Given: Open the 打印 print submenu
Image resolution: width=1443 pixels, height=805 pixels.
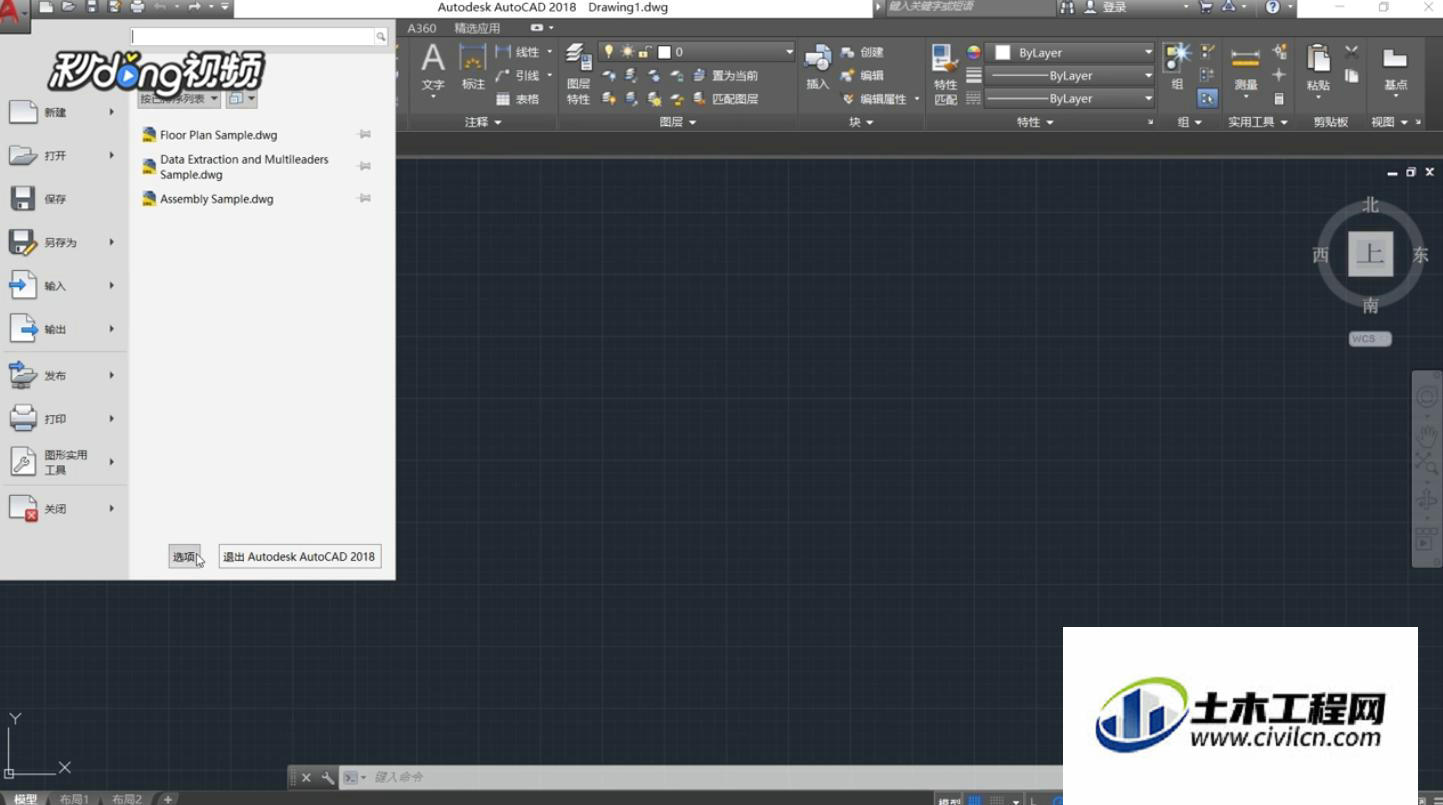Looking at the screenshot, I should click(63, 419).
